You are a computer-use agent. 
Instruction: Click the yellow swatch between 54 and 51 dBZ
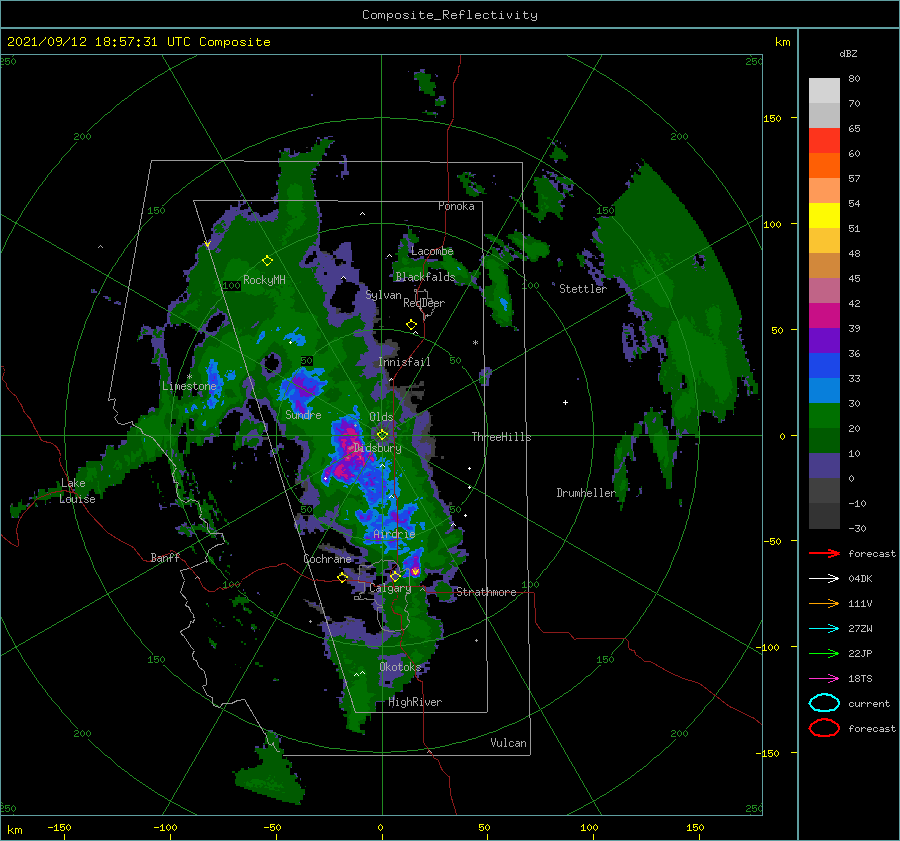[824, 216]
